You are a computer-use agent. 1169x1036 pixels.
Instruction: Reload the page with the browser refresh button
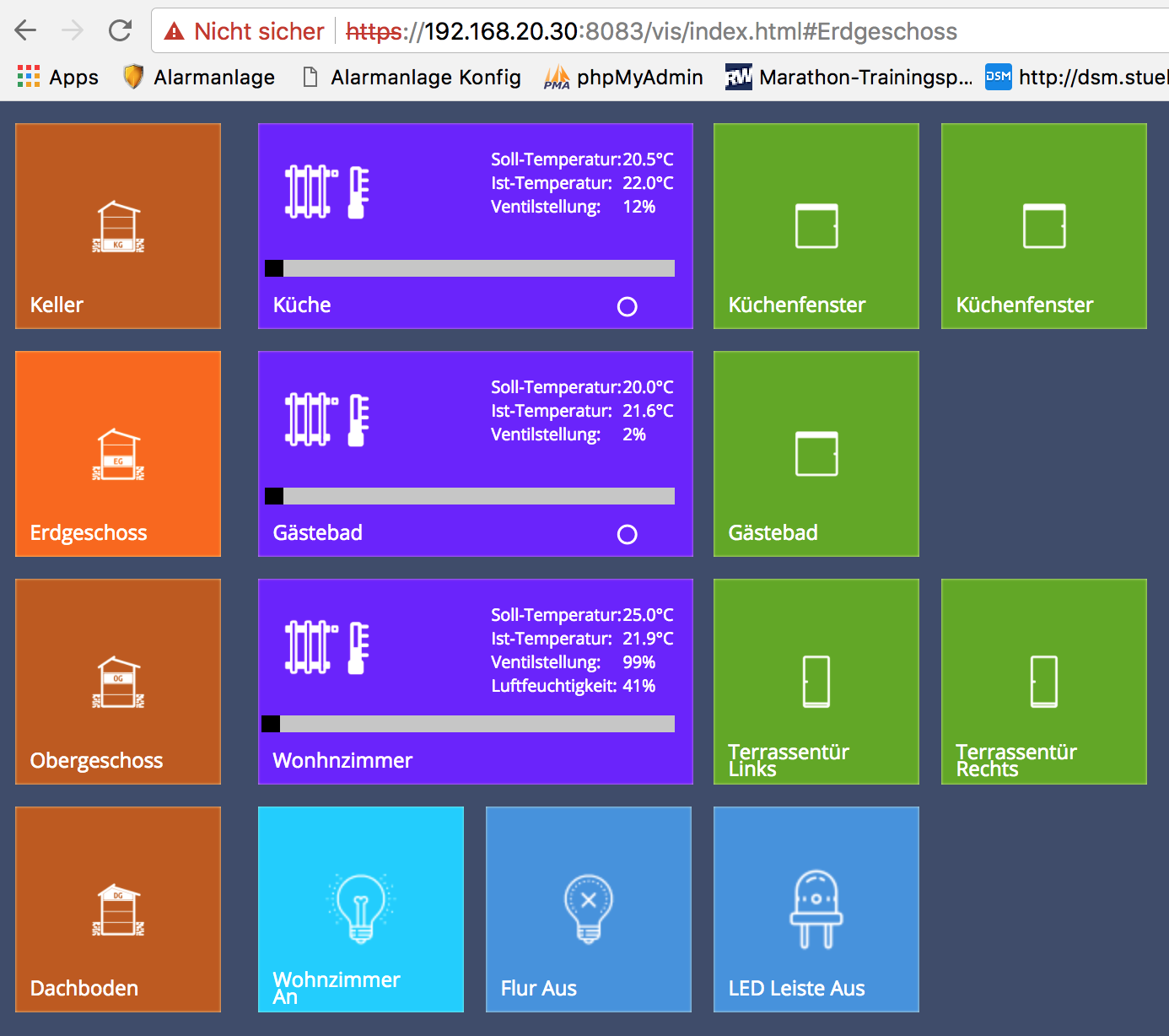tap(121, 31)
